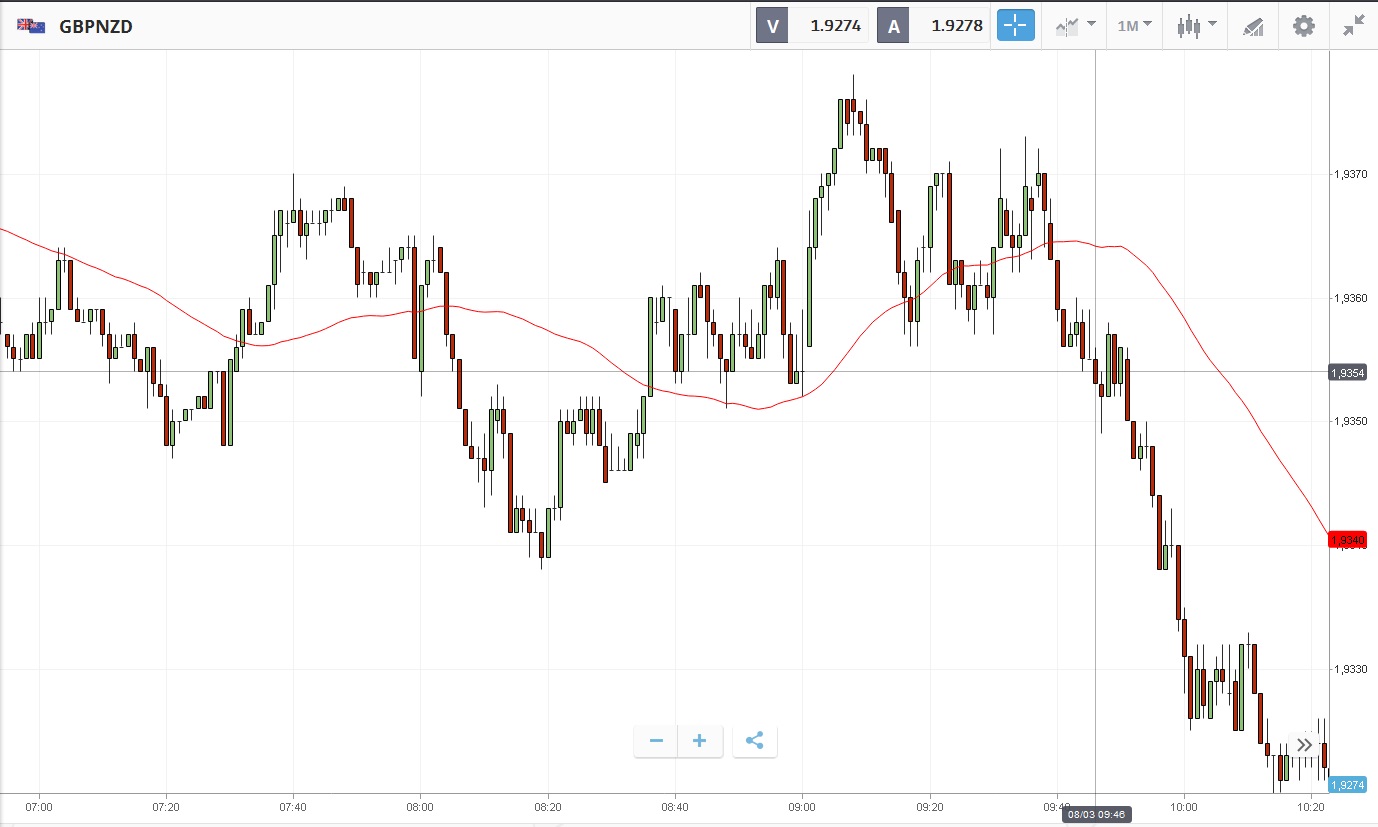Collapse the chart from fullscreen
This screenshot has height=827, width=1378.
[1354, 26]
